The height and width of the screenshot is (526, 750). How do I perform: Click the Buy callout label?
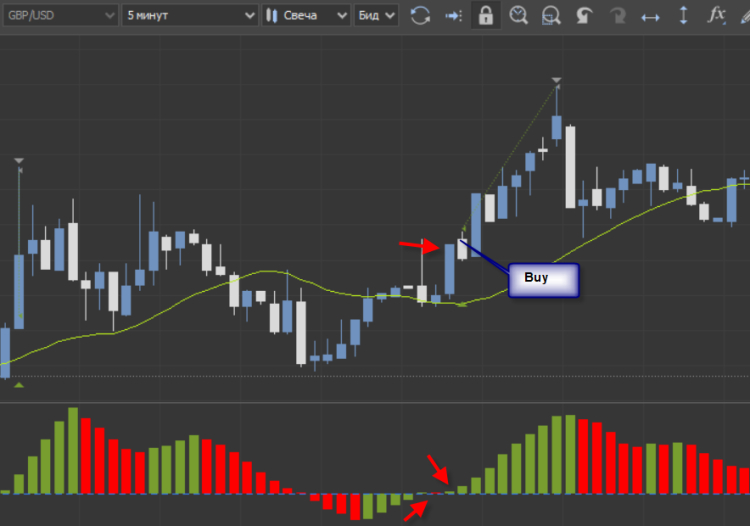[544, 280]
